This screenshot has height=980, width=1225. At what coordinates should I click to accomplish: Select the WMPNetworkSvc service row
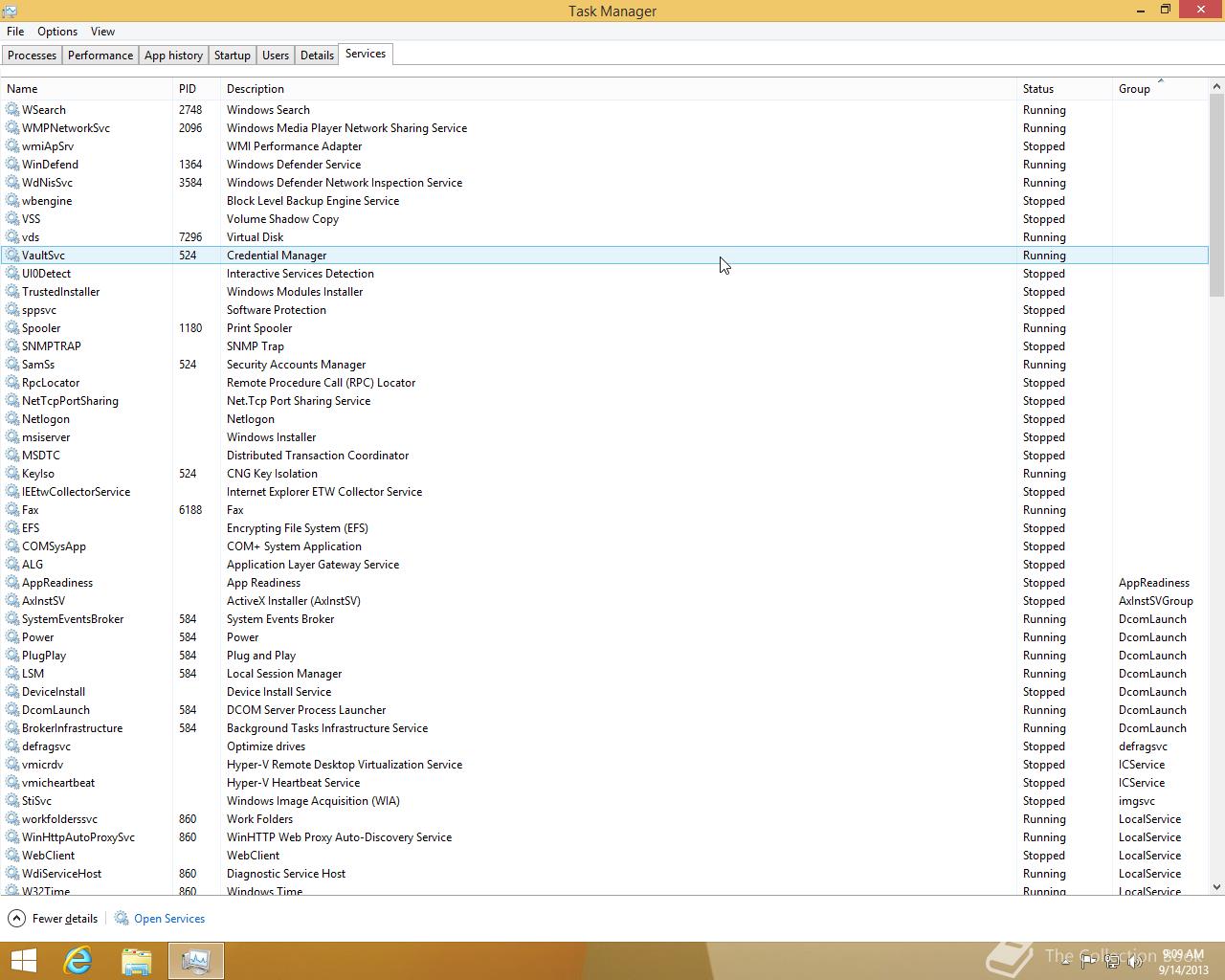tap(605, 128)
